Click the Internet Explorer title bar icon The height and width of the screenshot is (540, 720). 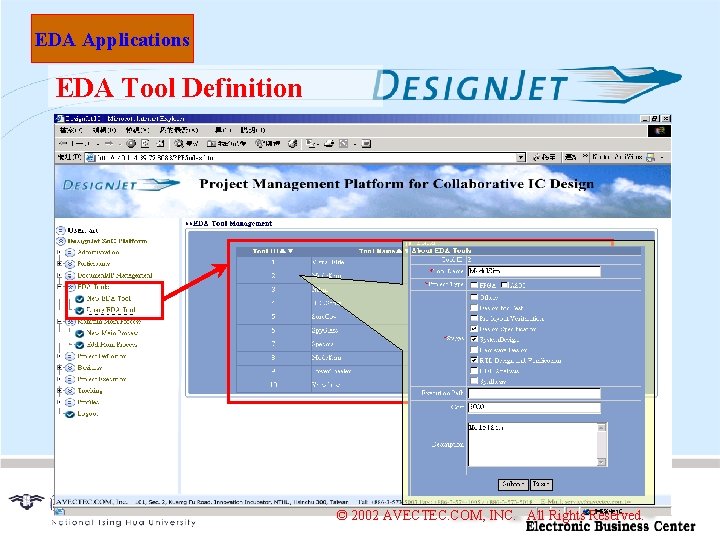(x=60, y=118)
